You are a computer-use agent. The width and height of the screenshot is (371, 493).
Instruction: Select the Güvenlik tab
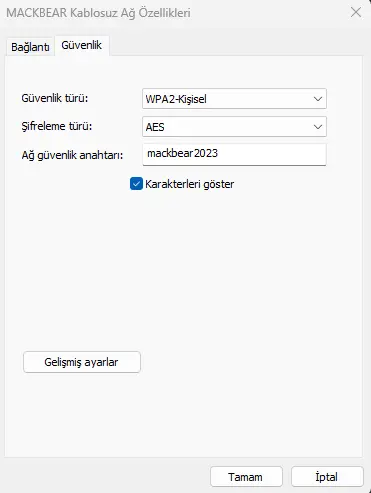point(82,45)
